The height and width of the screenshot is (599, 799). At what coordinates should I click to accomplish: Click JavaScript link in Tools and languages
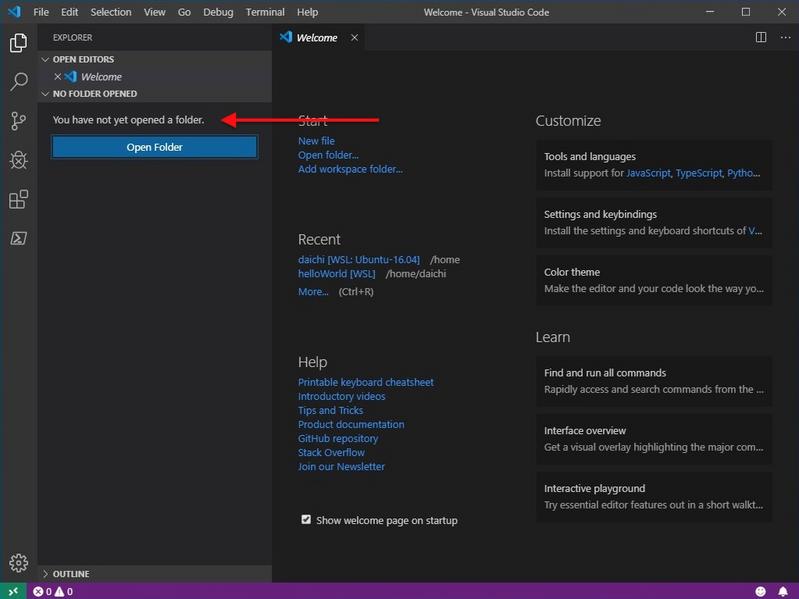coord(648,173)
